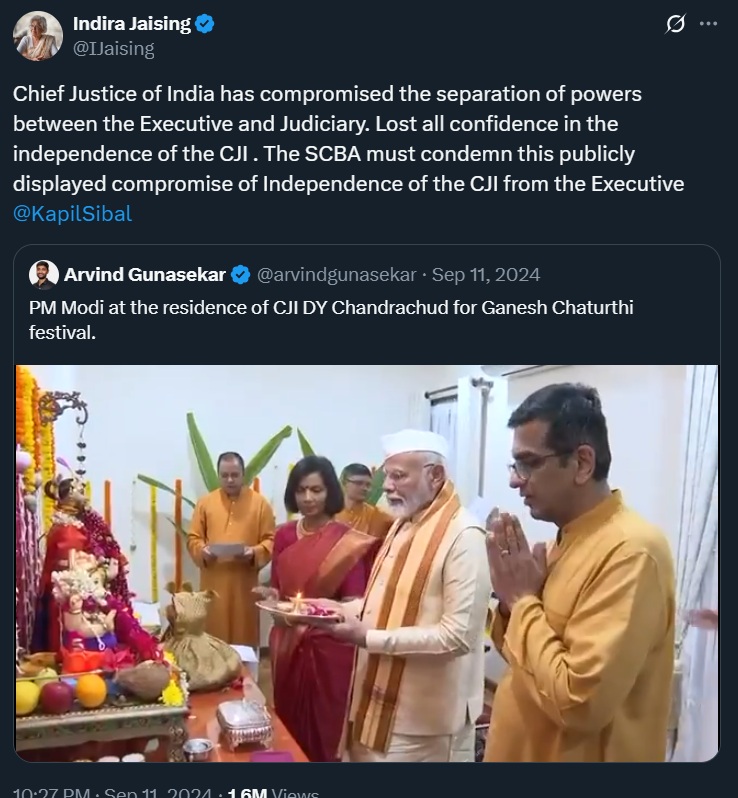Click Indira Jaising's blue verified badge
Screen dimensions: 738x798
point(204,25)
